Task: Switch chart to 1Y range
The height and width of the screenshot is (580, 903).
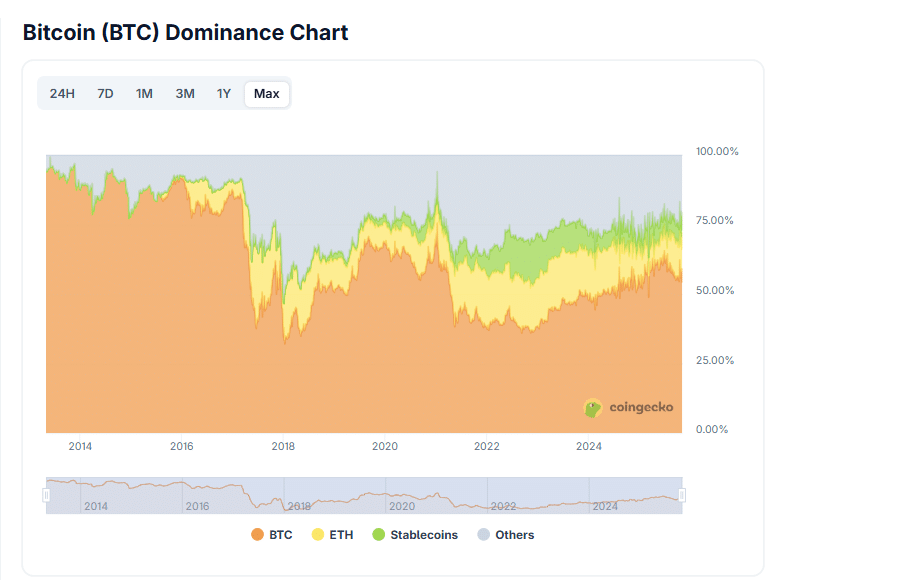Action: click(224, 94)
